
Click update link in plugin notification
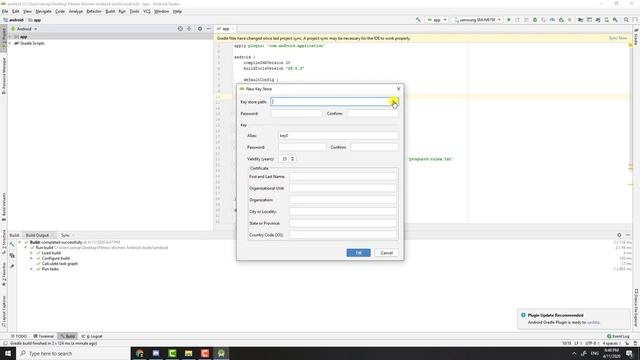(x=593, y=322)
